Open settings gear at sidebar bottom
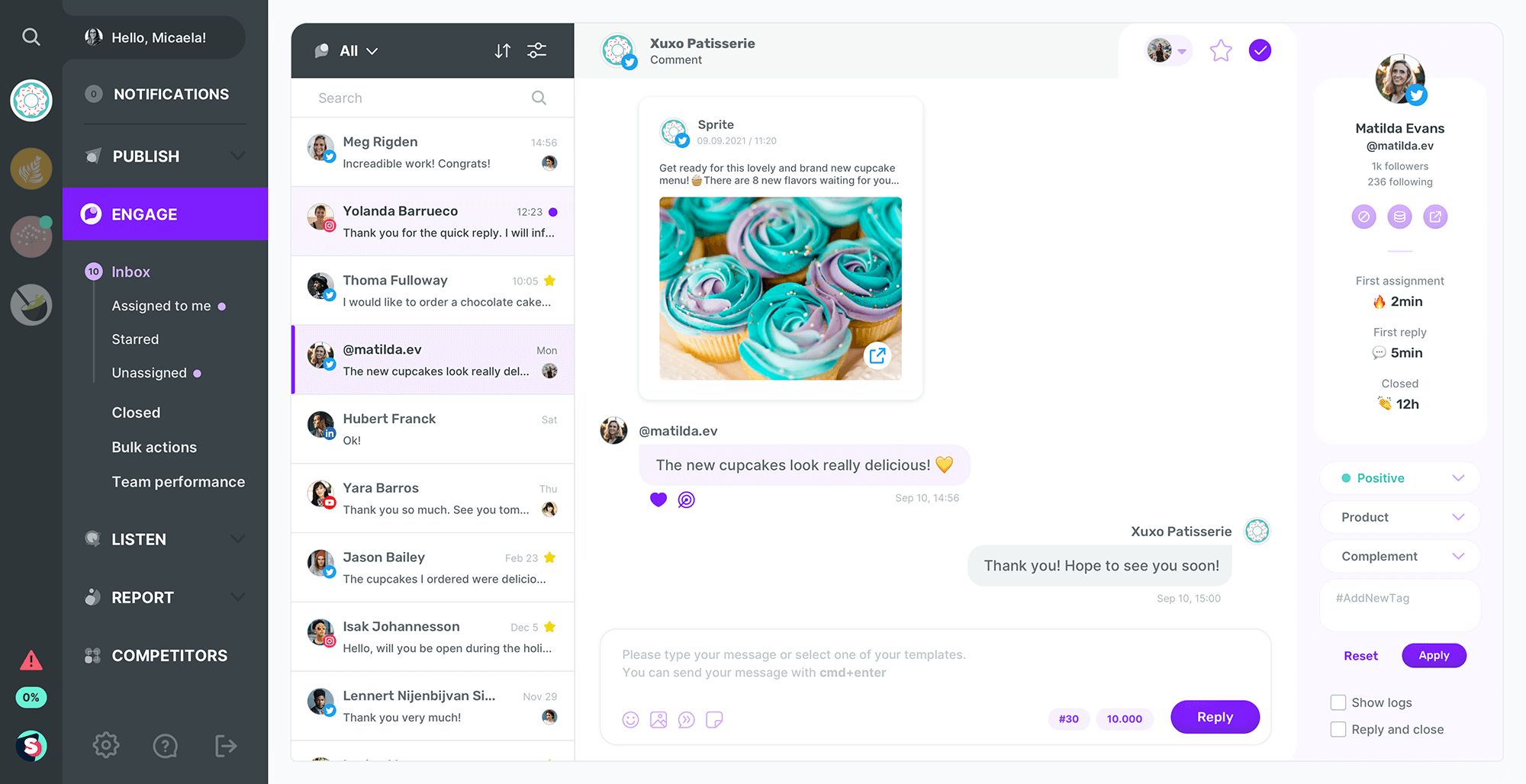The width and height of the screenshot is (1526, 784). [x=106, y=745]
